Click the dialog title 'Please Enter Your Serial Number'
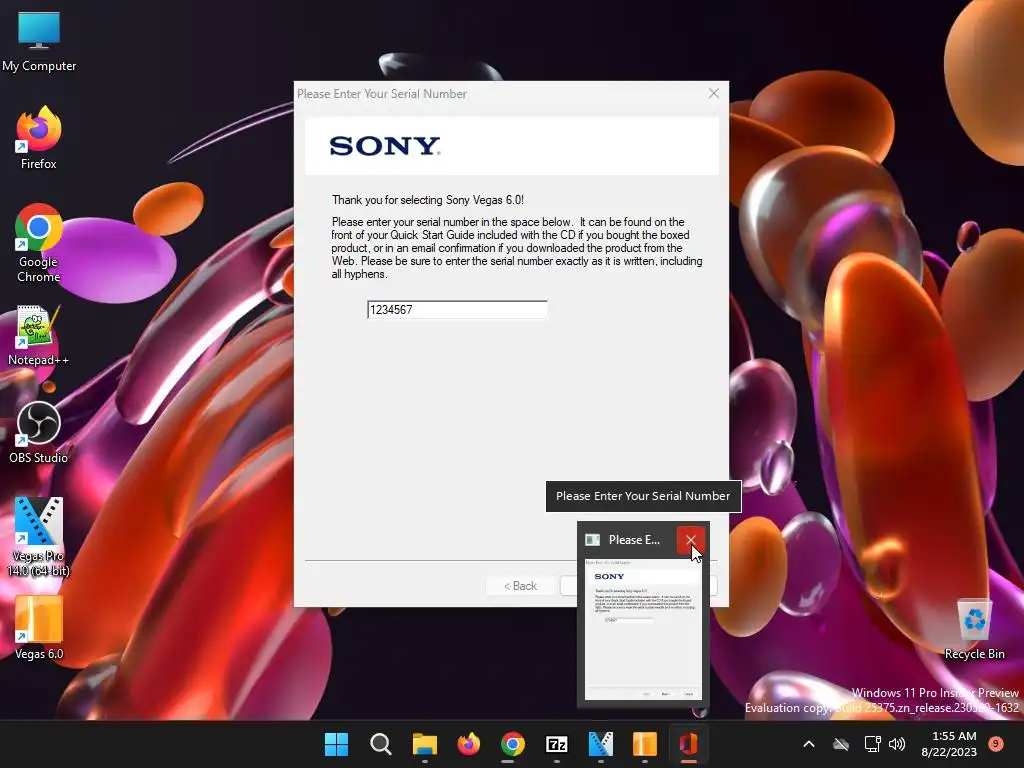This screenshot has width=1024, height=768. (382, 94)
